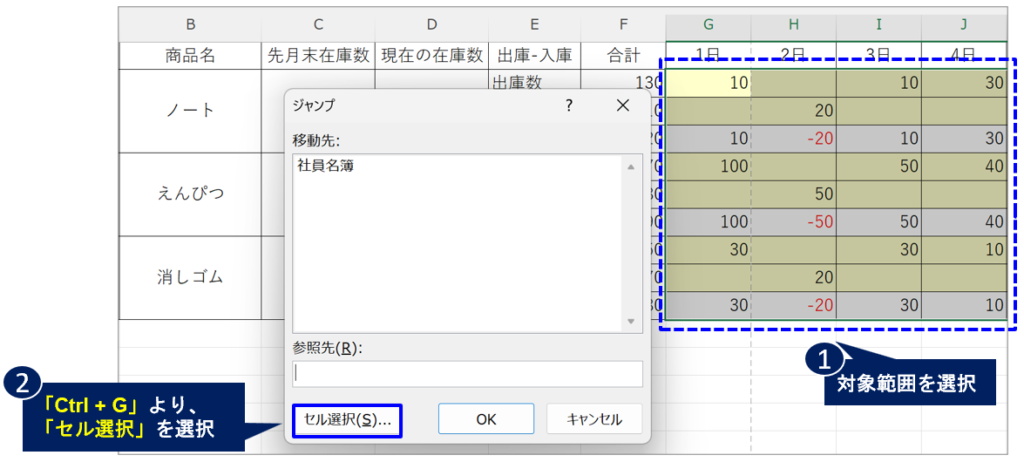This screenshot has height=462, width=1024.
Task: Click the 出庫数 cell in column E
Action: (x=516, y=84)
